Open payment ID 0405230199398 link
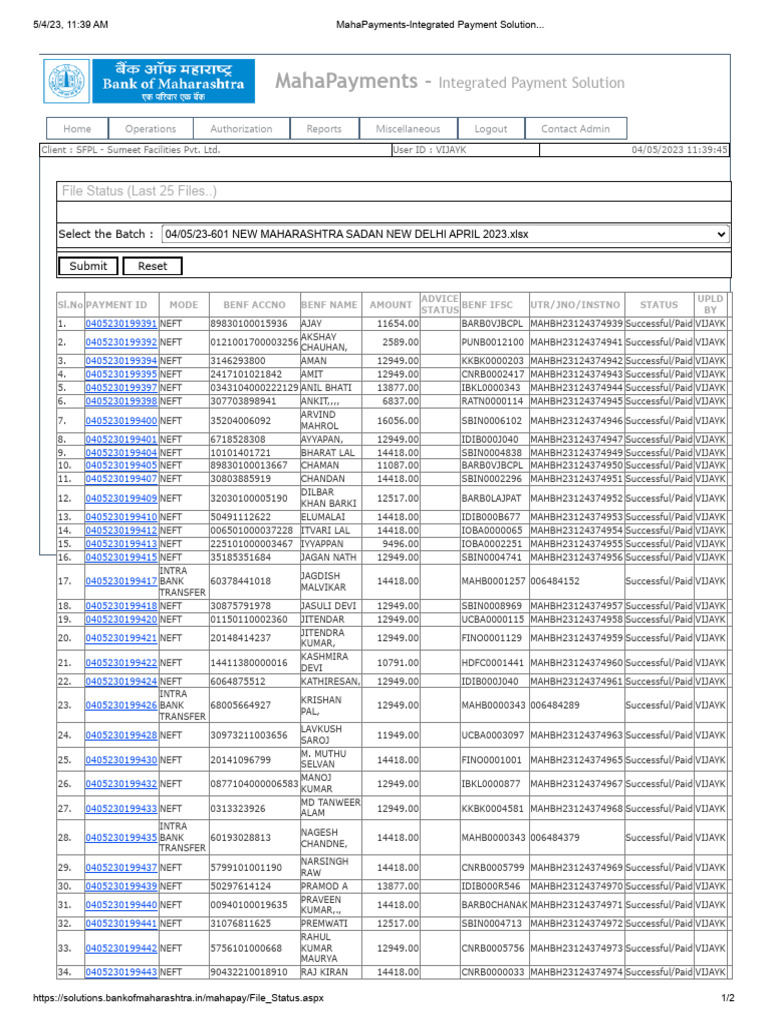Image resolution: width=768 pixels, height=1024 pixels. (x=121, y=401)
